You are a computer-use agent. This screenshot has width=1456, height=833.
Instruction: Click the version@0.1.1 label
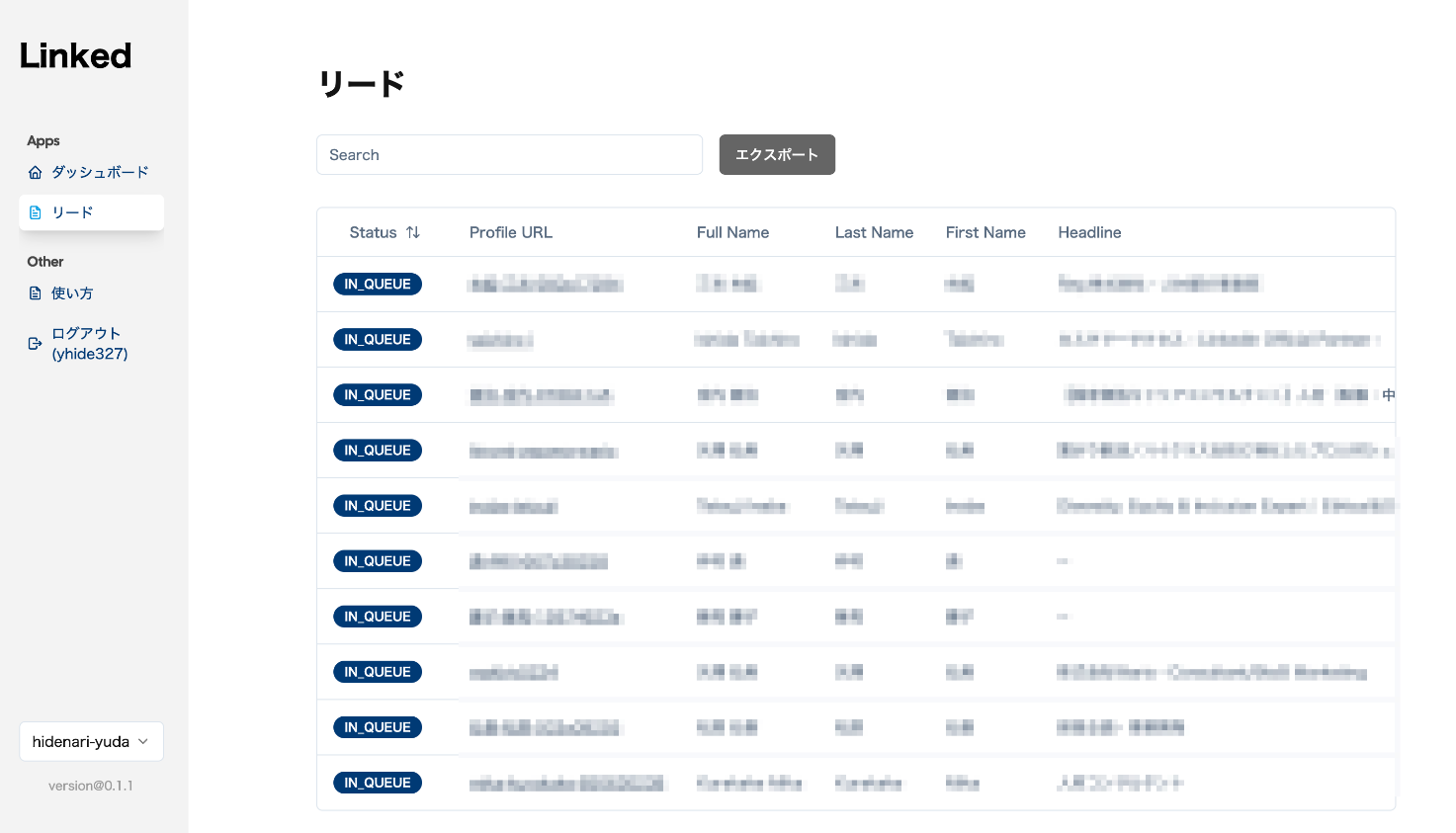[x=91, y=786]
